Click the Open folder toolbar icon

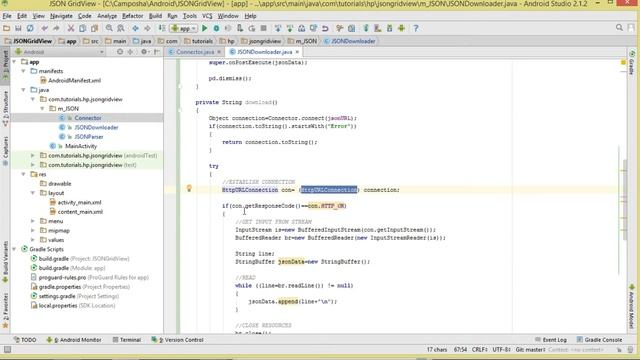point(6,28)
